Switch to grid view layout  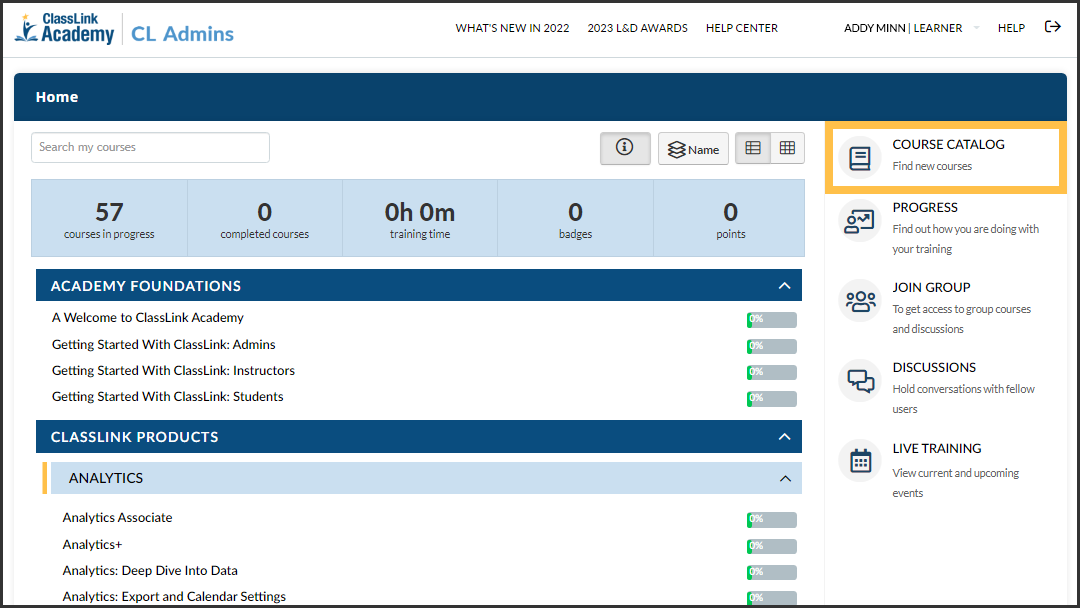click(787, 148)
